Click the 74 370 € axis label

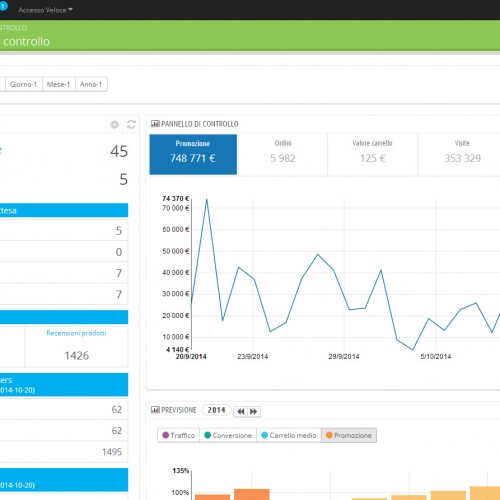click(x=176, y=199)
